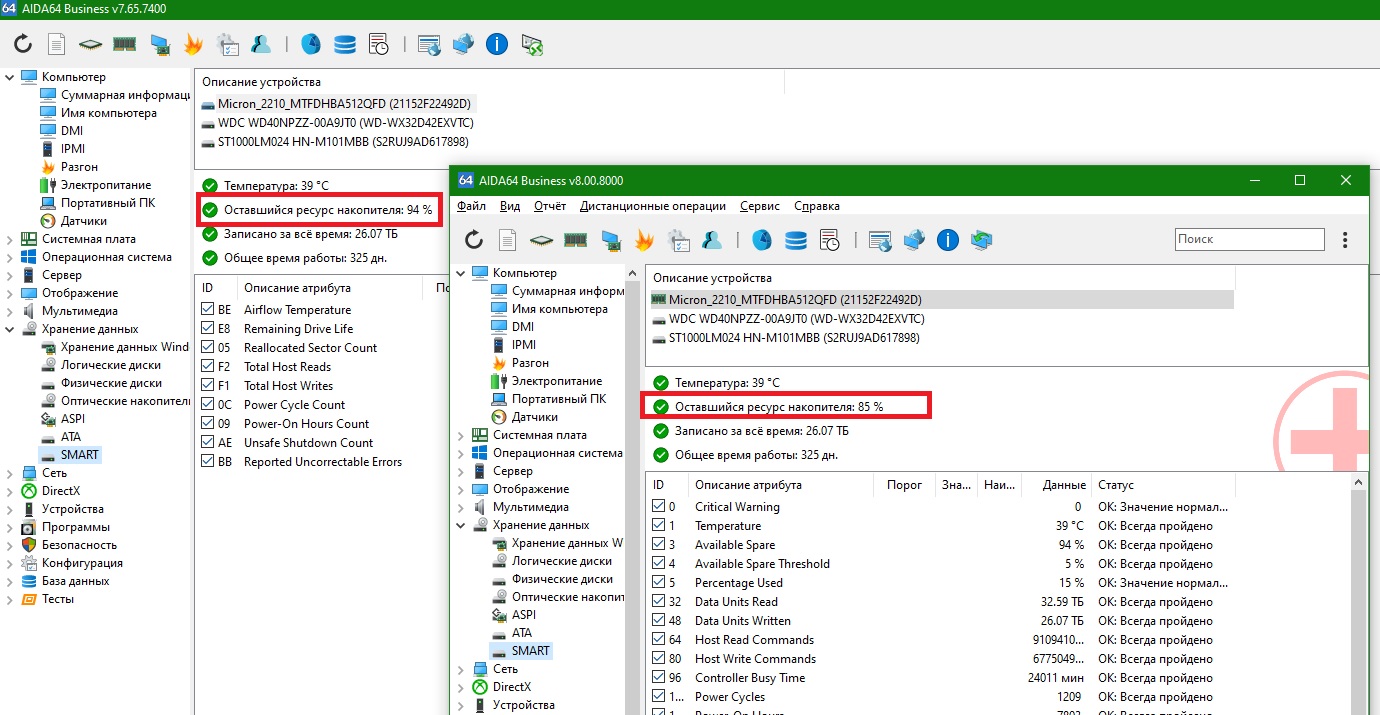1380x715 pixels.
Task: Click the memory module icon in v8.00 toolbar
Action: pyautogui.click(x=575, y=240)
